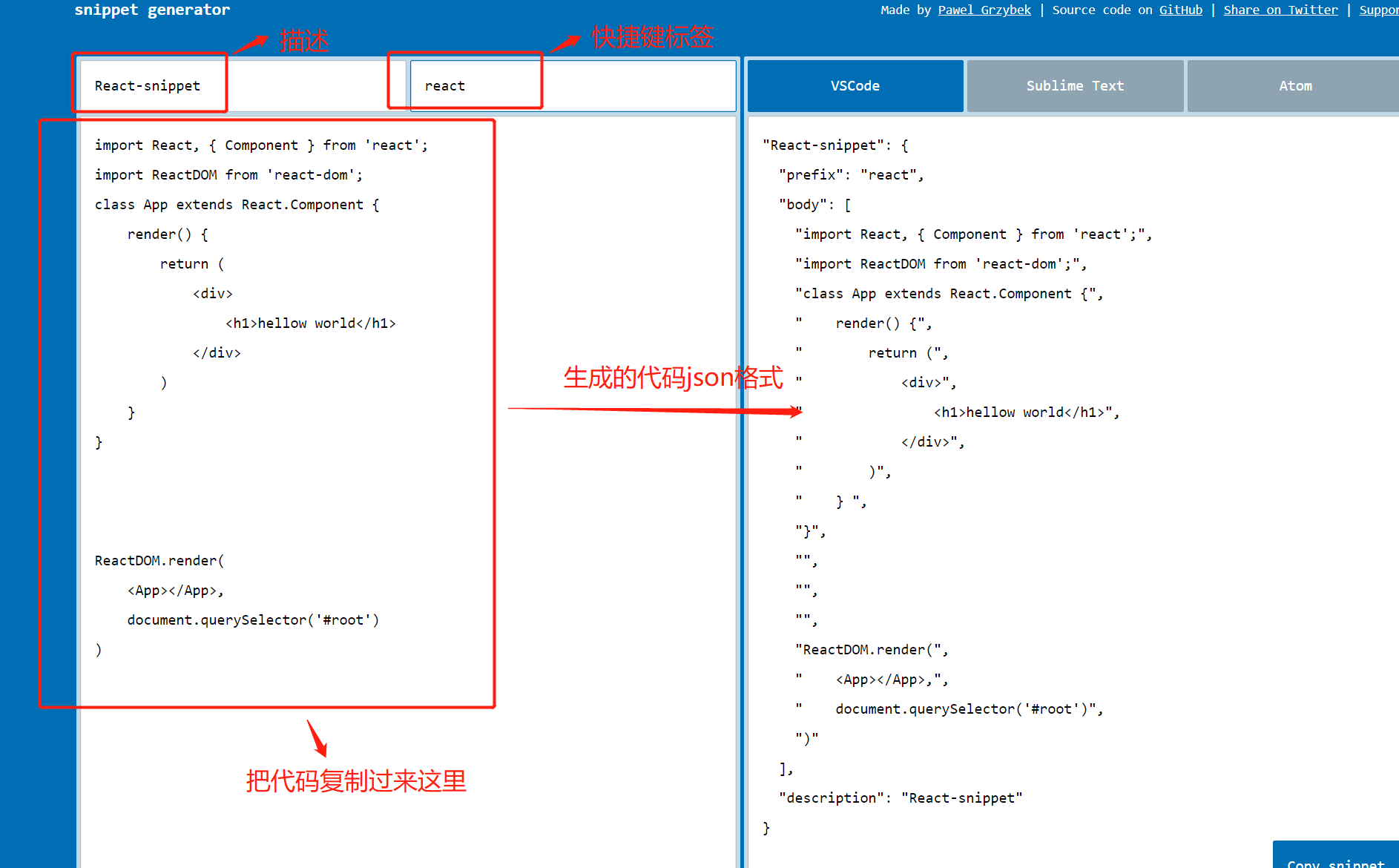1399x868 pixels.
Task: Click the class App extends line in code
Action: pyautogui.click(x=237, y=204)
